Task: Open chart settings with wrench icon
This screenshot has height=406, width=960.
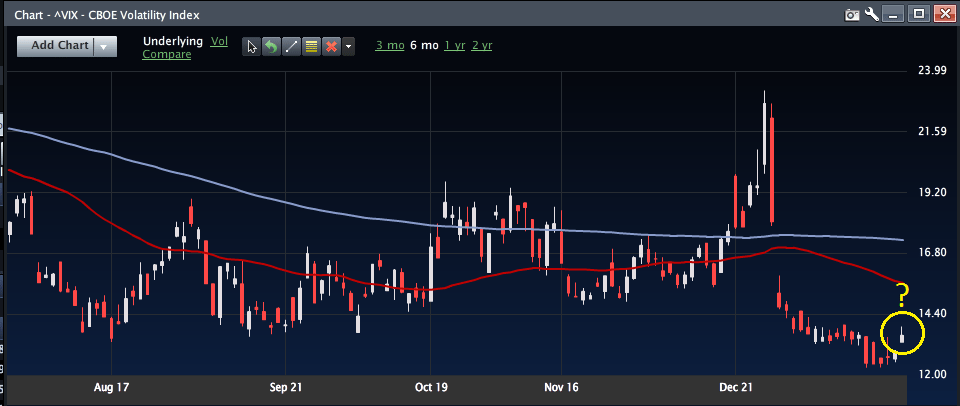Action: [872, 14]
